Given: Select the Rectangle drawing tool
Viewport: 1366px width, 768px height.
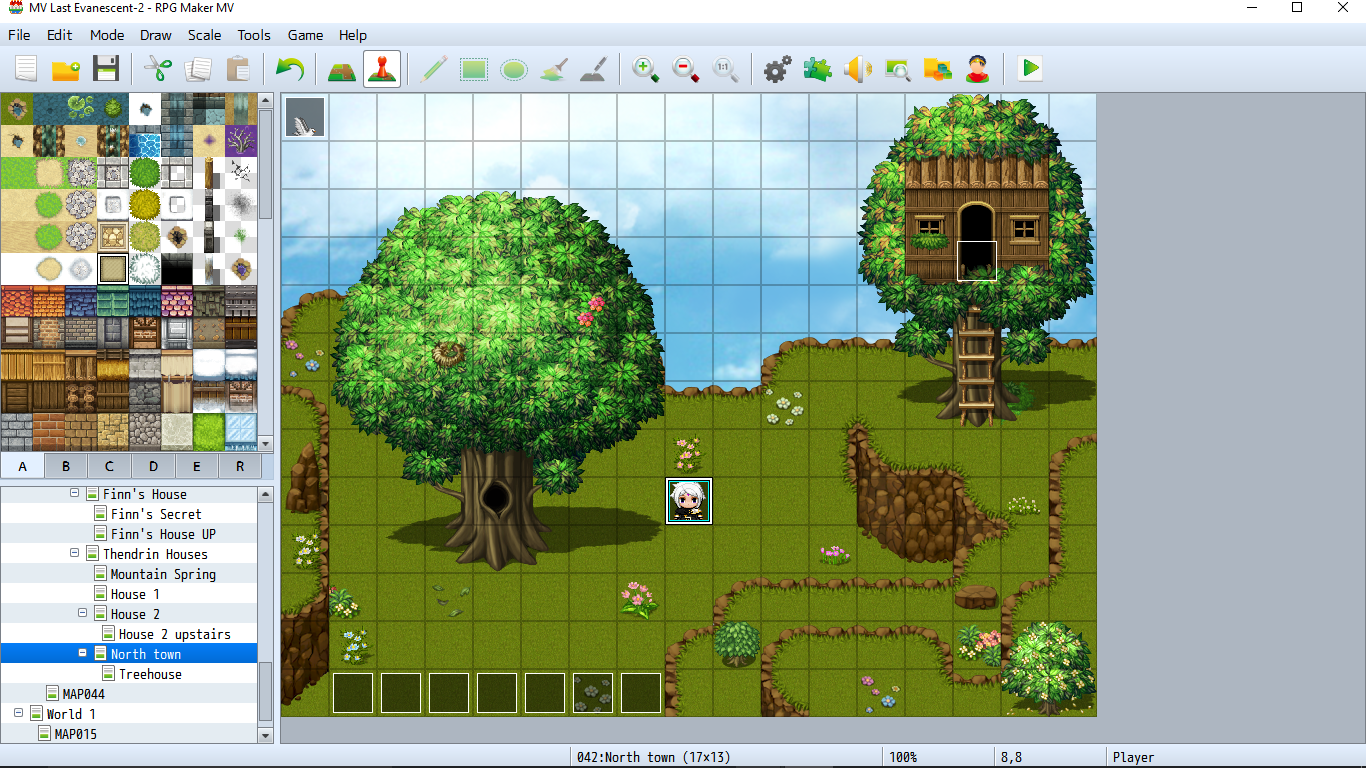Looking at the screenshot, I should click(x=474, y=69).
